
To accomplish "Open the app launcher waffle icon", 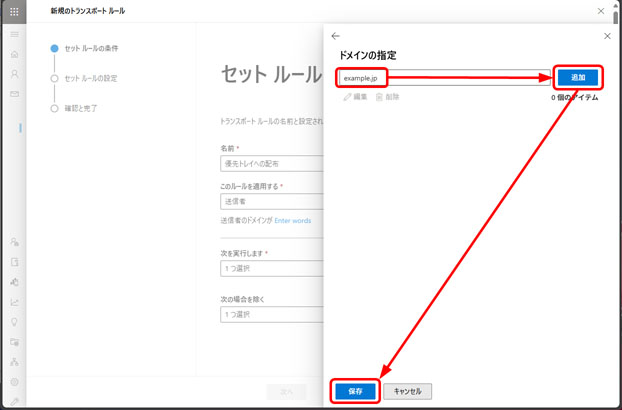I will (x=14, y=11).
